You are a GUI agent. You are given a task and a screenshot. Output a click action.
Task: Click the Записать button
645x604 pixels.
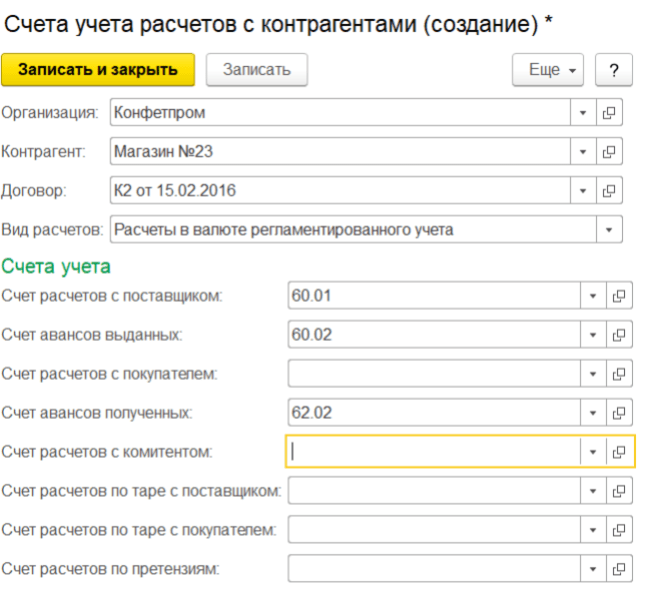[x=256, y=70]
